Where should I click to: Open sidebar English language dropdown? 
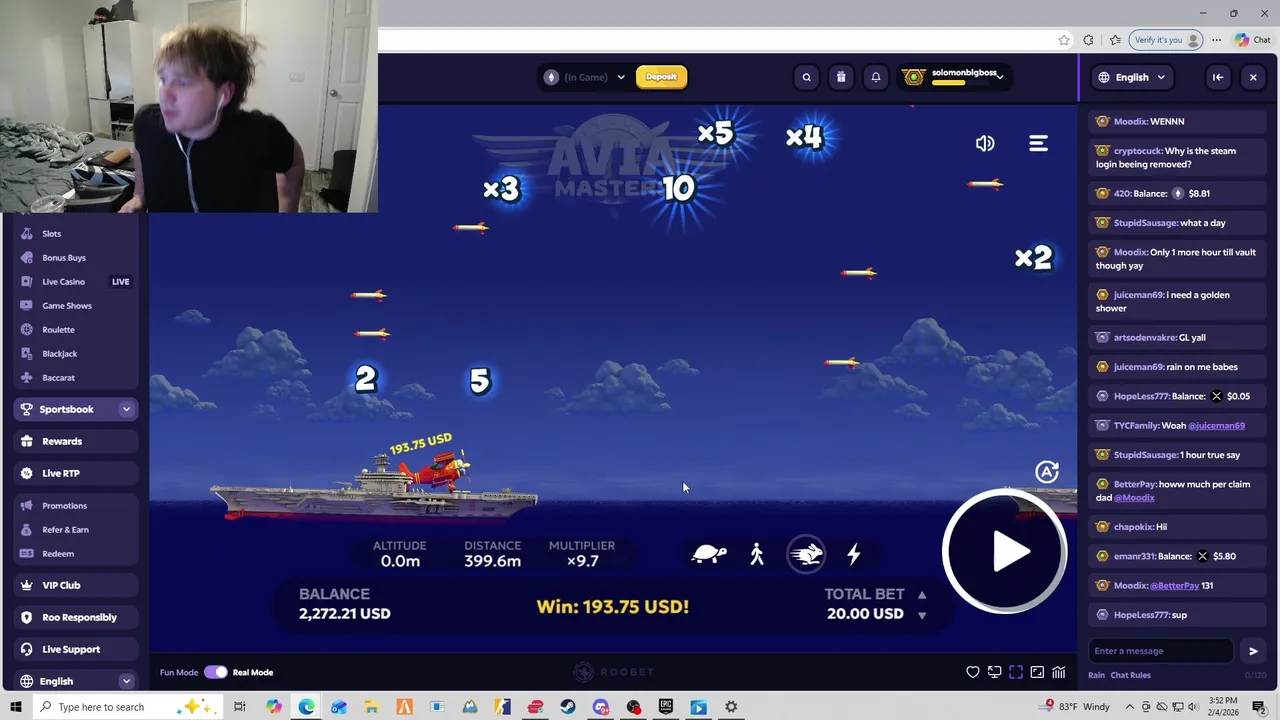tap(76, 681)
